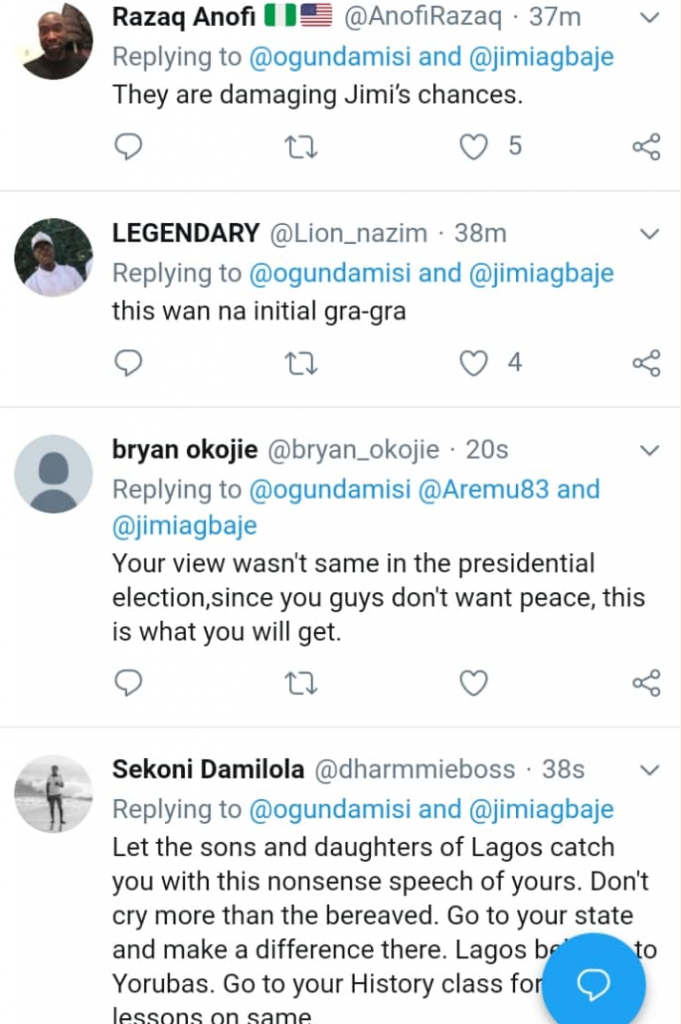The width and height of the screenshot is (681, 1024).
Task: View Sekoni Damilola's profile picture
Action: pos(53,793)
